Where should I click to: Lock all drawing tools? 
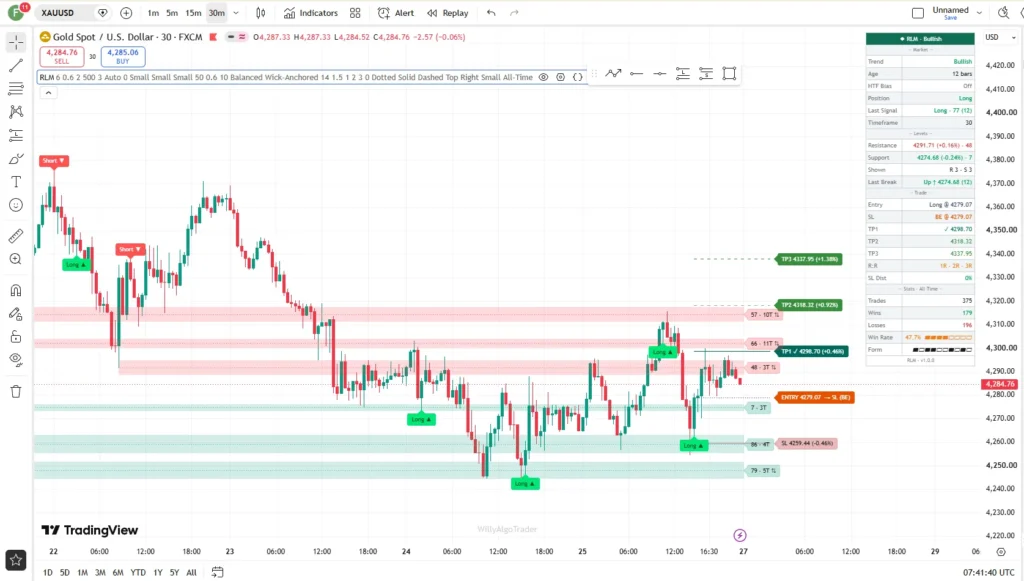[x=16, y=337]
